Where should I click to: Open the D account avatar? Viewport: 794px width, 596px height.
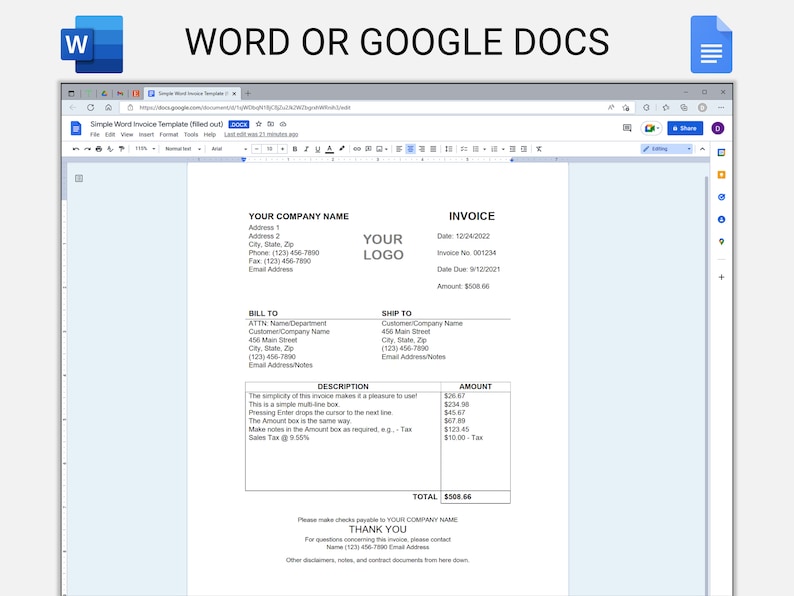[718, 128]
